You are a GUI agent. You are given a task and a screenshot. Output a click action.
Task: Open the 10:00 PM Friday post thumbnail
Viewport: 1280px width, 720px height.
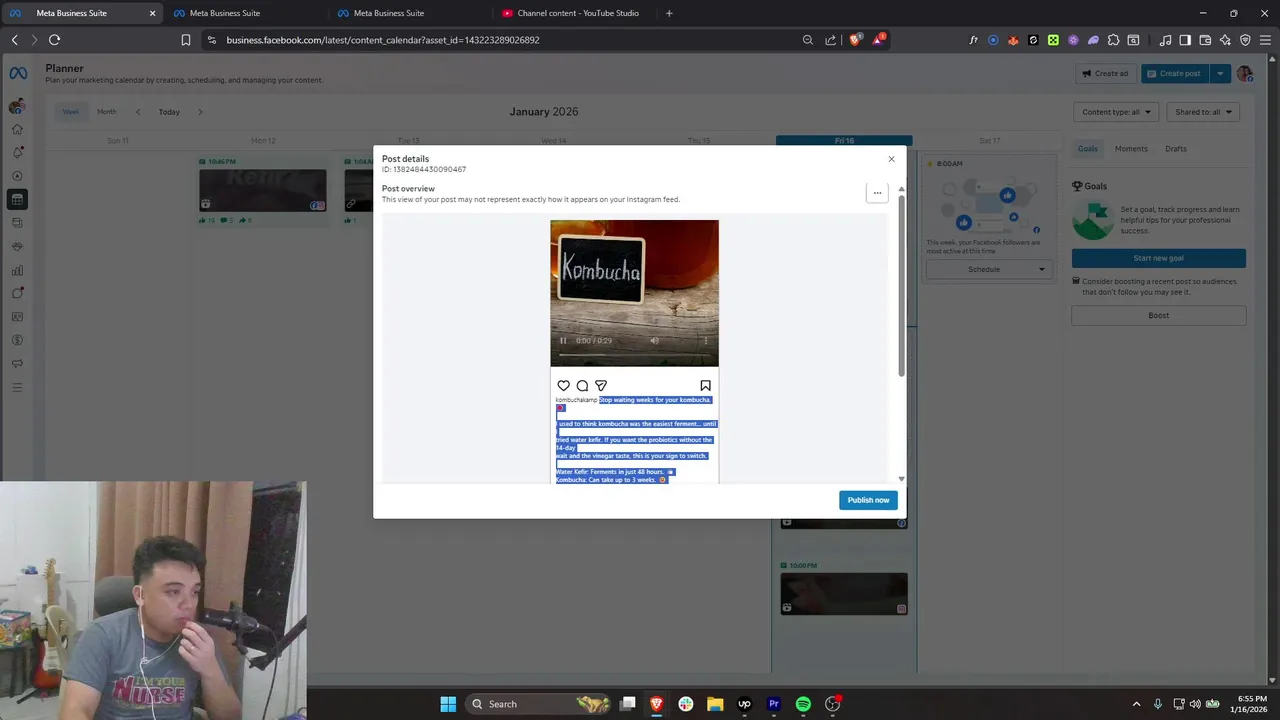pyautogui.click(x=844, y=594)
